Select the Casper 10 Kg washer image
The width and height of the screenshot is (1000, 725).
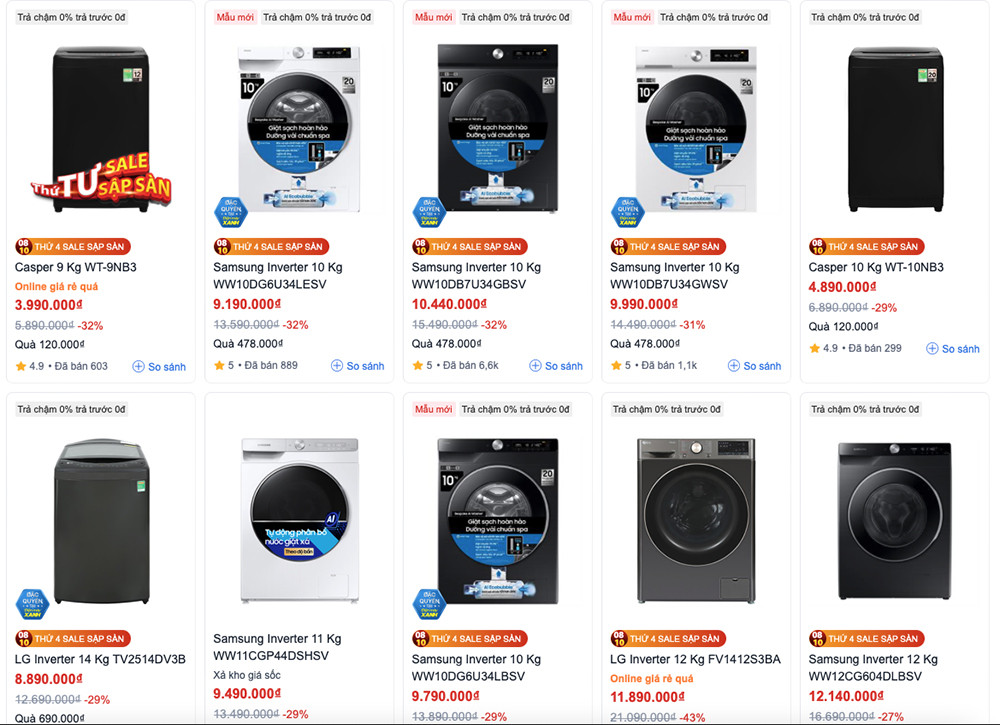pyautogui.click(x=895, y=128)
